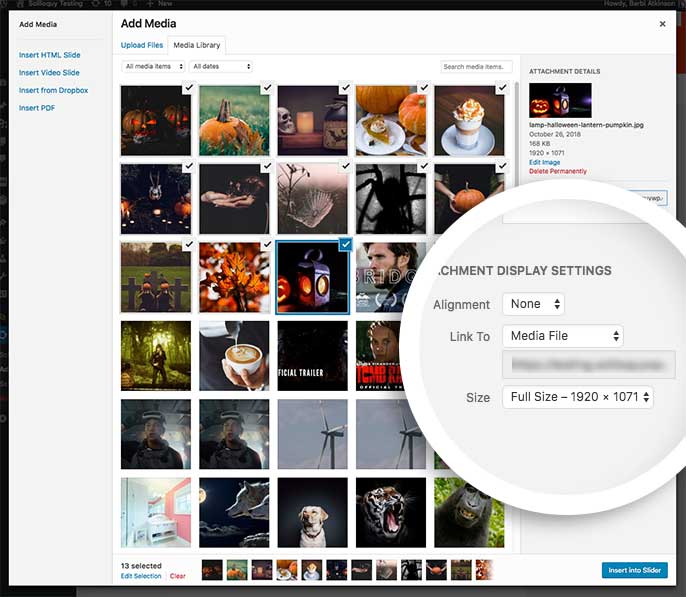Select the spiderweb plant thumbnail
Screen dimensions: 686x597
click(x=312, y=199)
